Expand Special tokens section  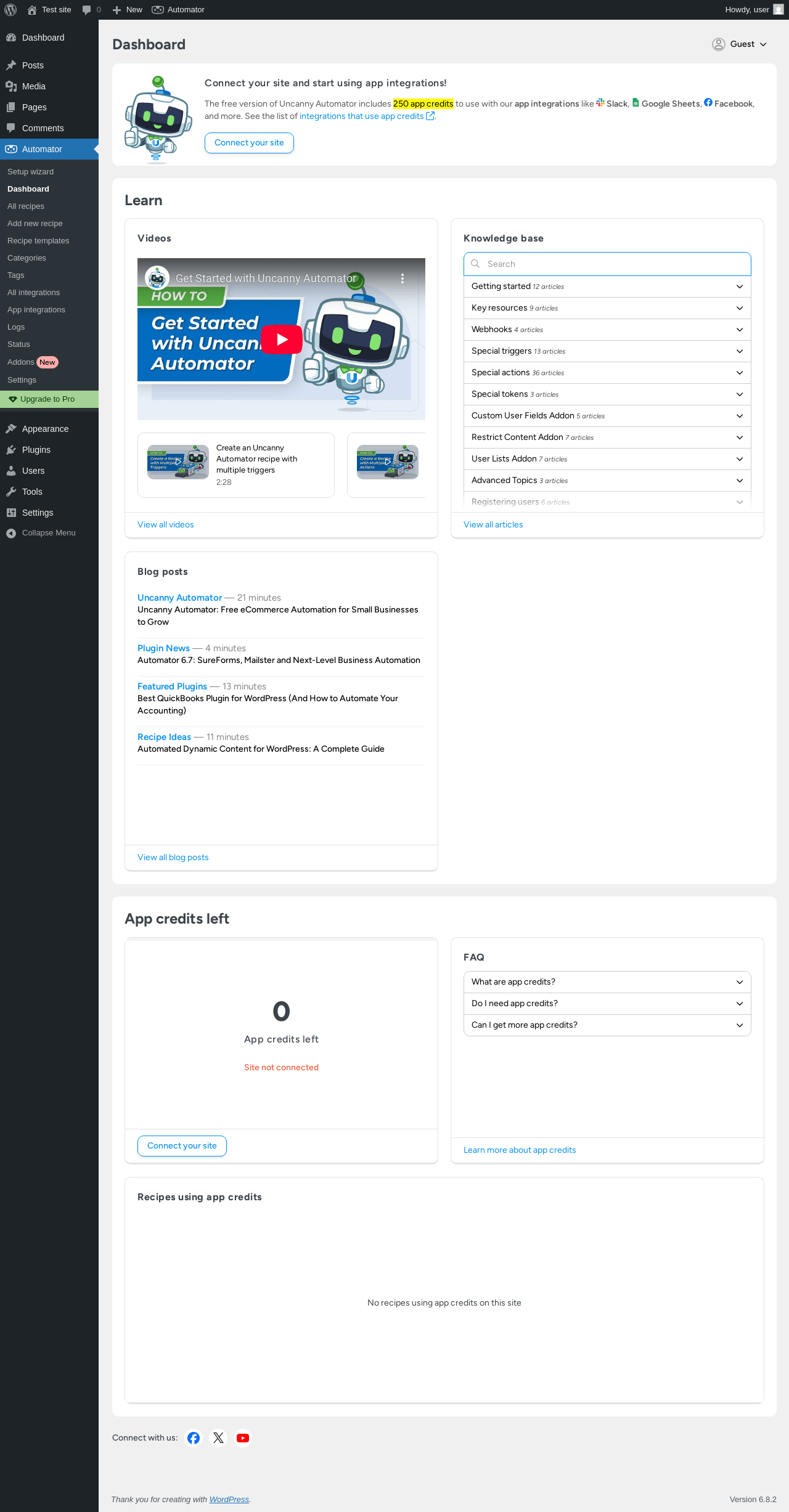pyautogui.click(x=607, y=394)
